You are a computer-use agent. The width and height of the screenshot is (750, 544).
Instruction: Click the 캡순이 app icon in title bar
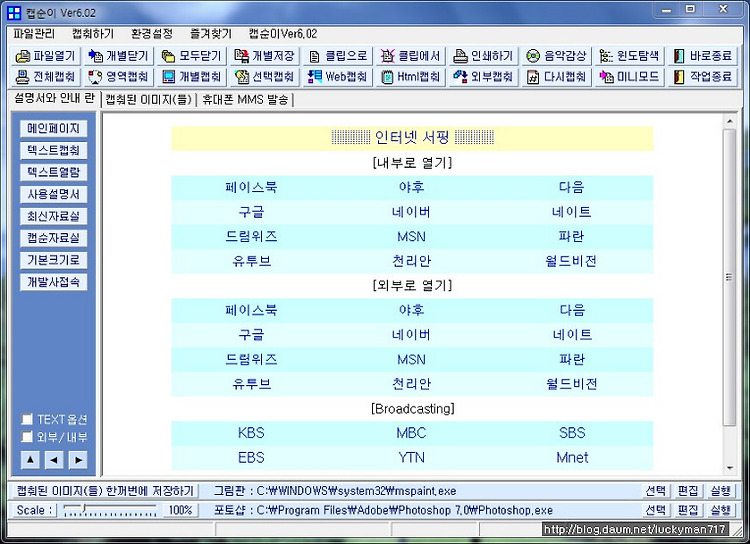click(x=14, y=13)
